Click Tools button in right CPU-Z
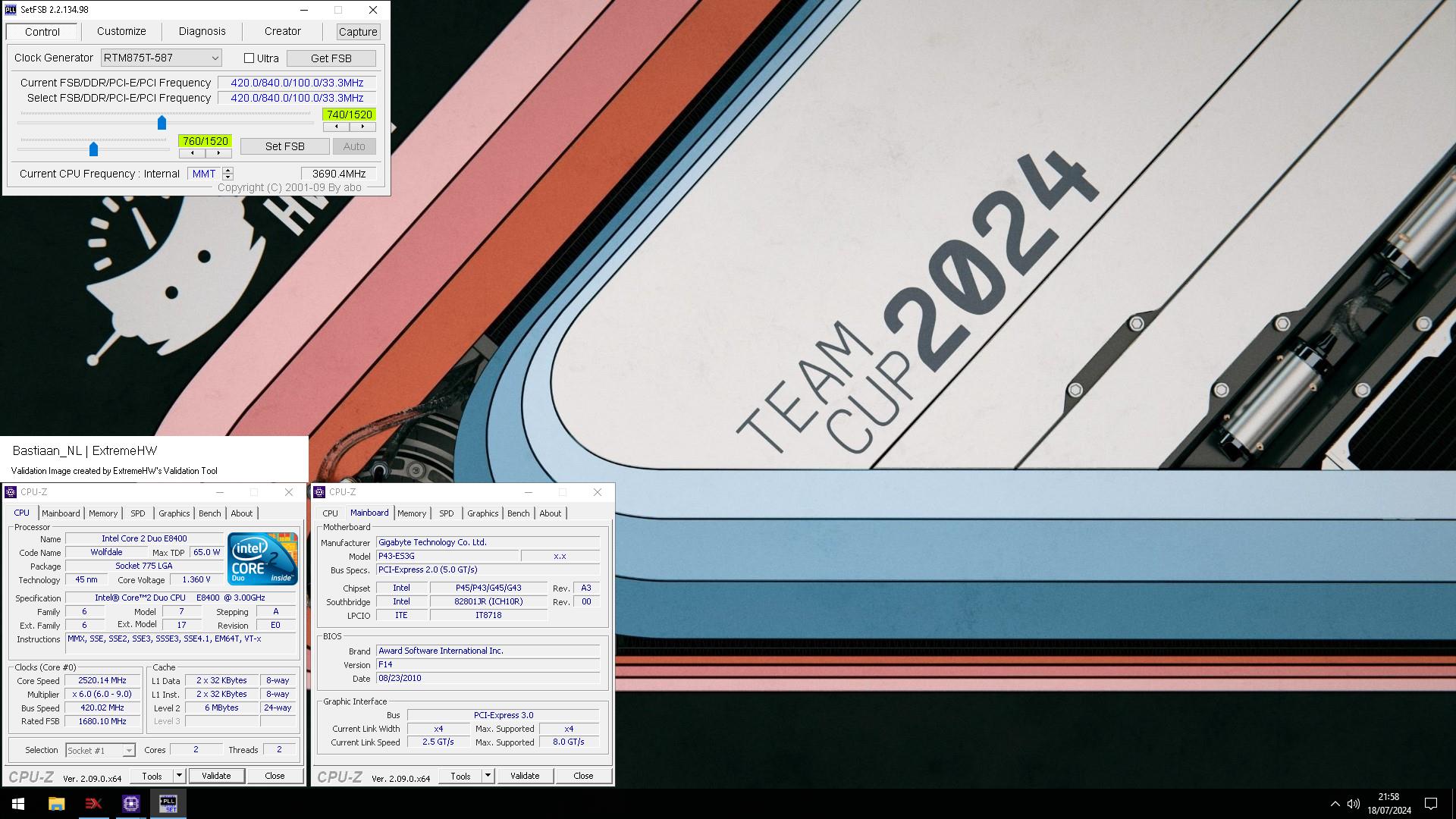 [460, 776]
